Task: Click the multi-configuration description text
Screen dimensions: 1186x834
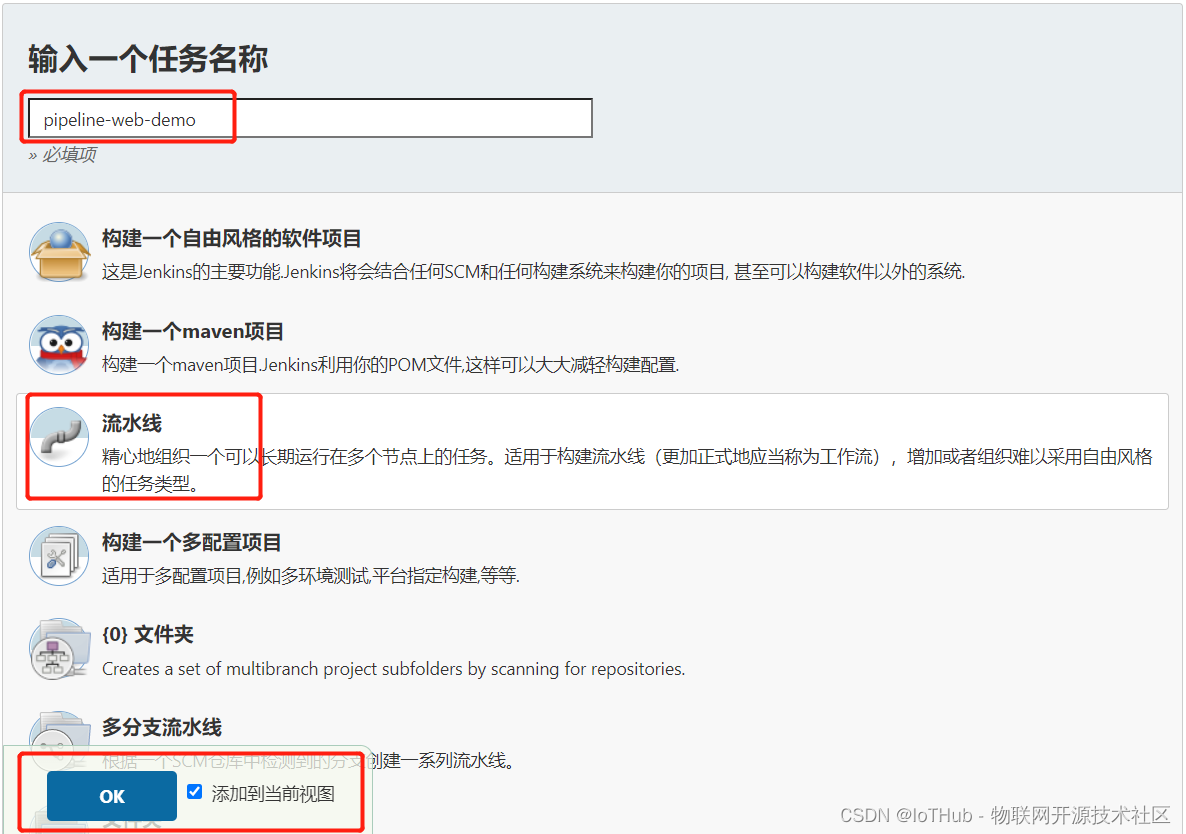Action: coord(311,575)
